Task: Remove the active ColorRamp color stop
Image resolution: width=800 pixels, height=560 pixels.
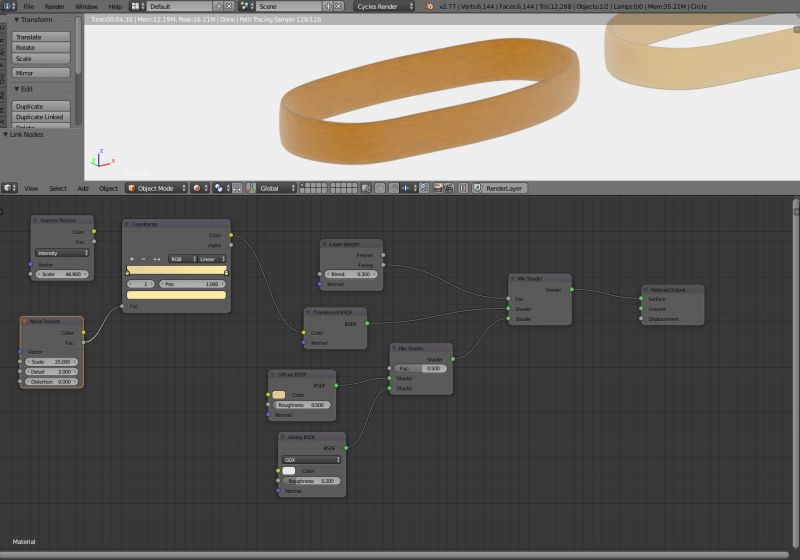Action: (x=143, y=259)
